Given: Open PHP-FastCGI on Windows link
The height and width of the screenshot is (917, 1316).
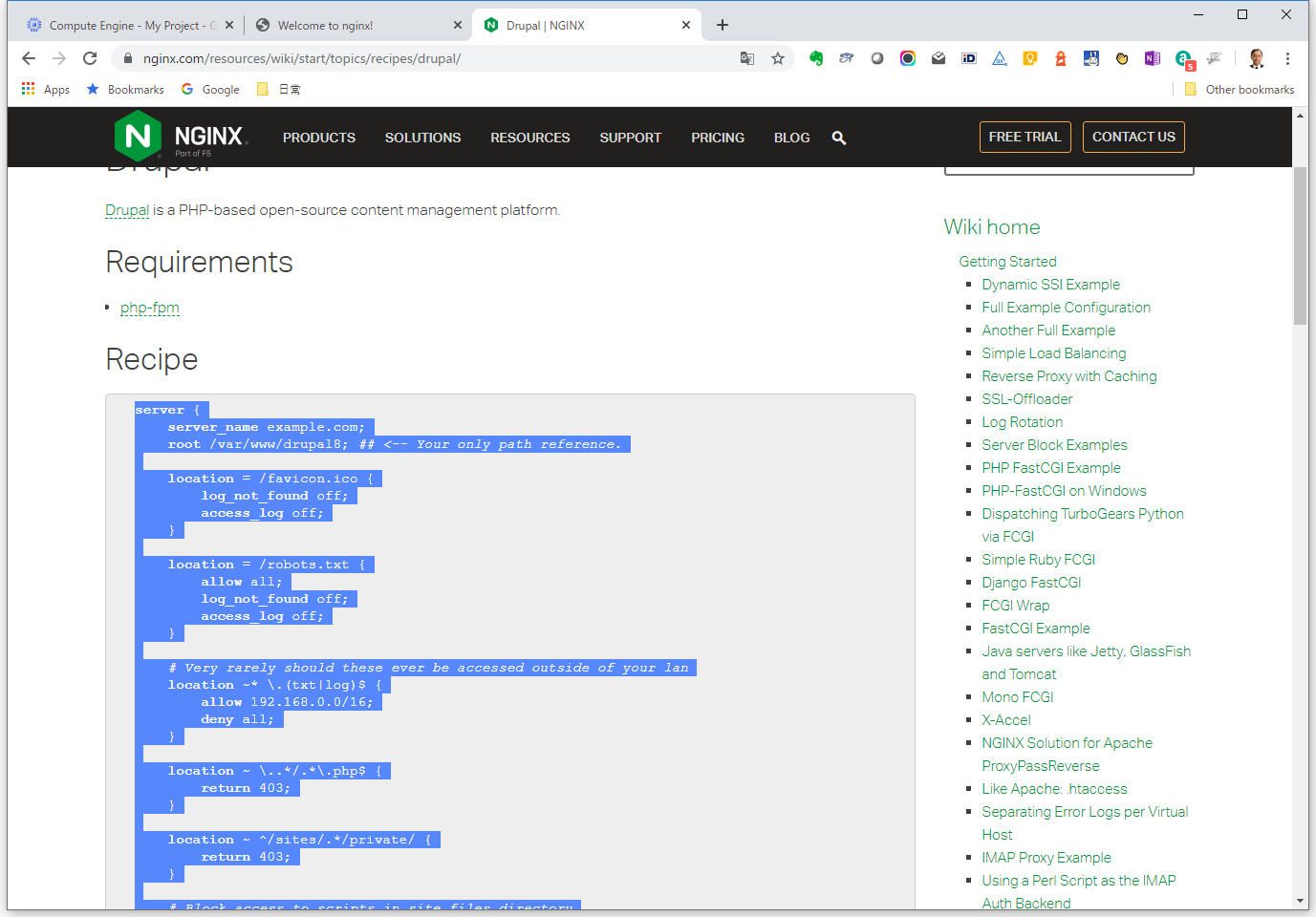Looking at the screenshot, I should (x=1064, y=491).
